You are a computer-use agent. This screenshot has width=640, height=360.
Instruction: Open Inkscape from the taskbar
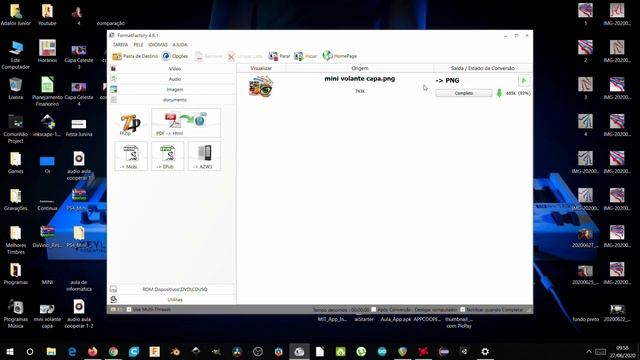(196, 351)
